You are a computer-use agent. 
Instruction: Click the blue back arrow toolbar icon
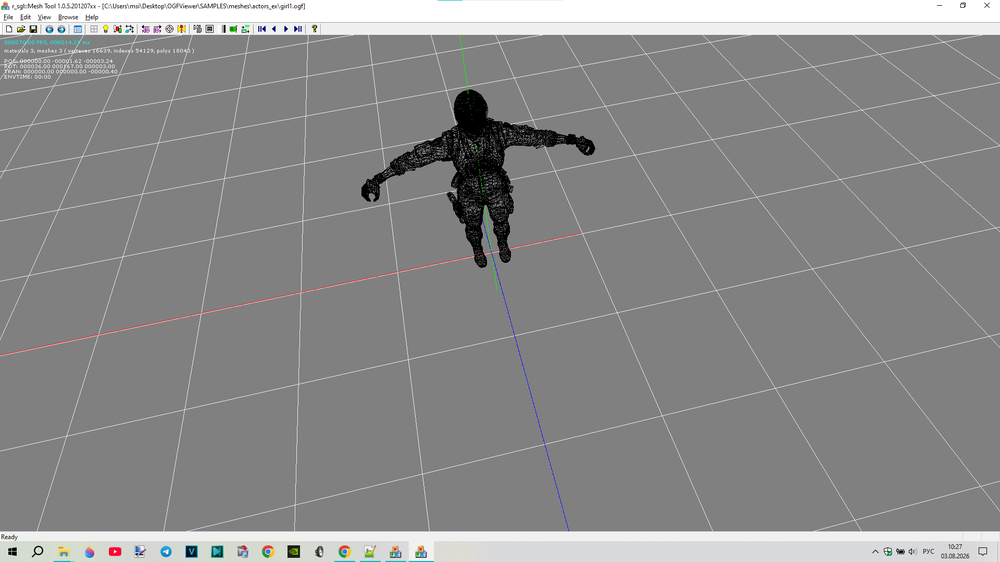coord(49,29)
